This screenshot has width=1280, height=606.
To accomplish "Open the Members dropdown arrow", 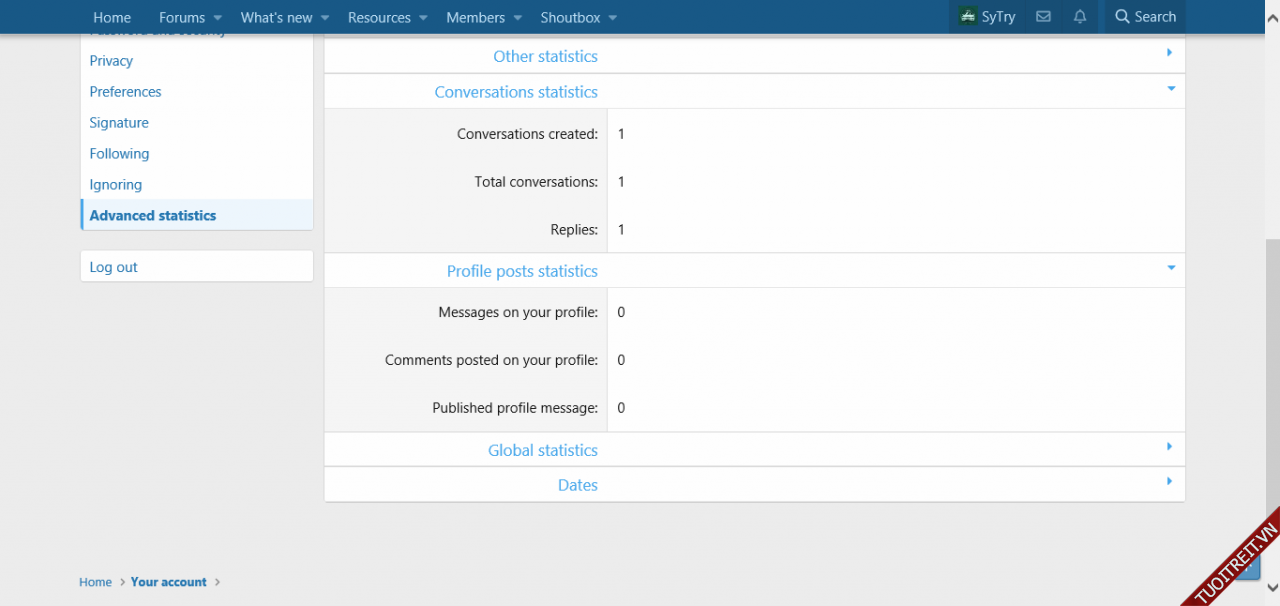I will click(517, 18).
